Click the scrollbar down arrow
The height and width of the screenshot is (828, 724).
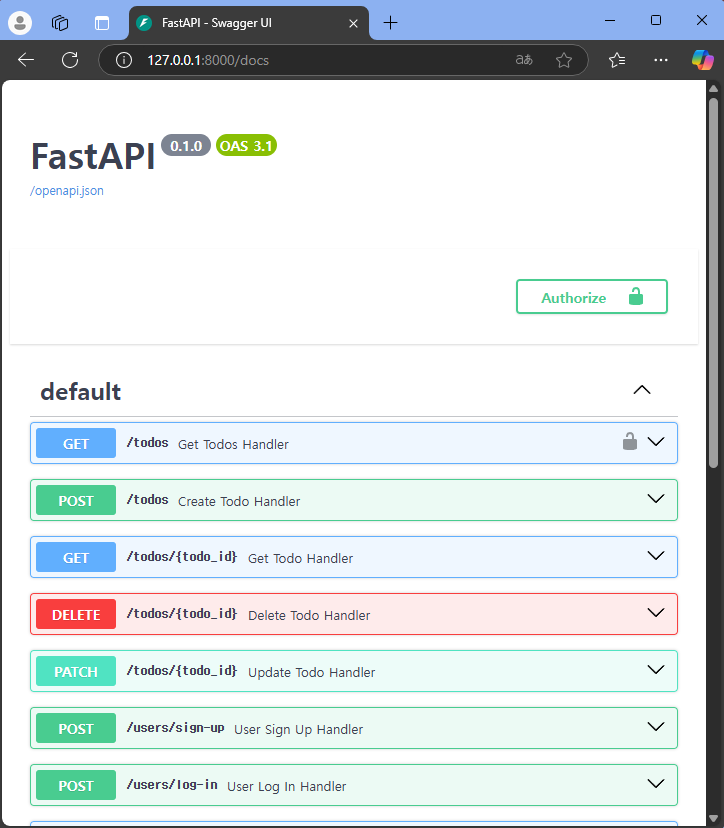pyautogui.click(x=713, y=819)
